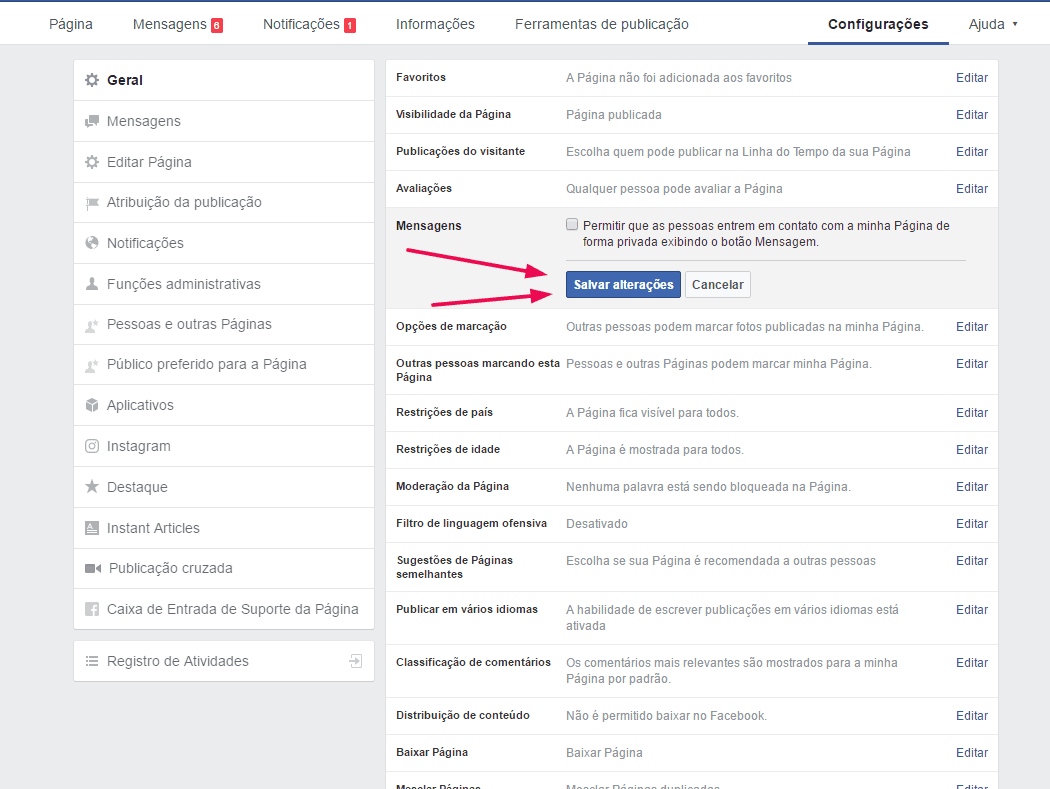The height and width of the screenshot is (789, 1050).
Task: Open the Página tab
Action: pos(71,24)
